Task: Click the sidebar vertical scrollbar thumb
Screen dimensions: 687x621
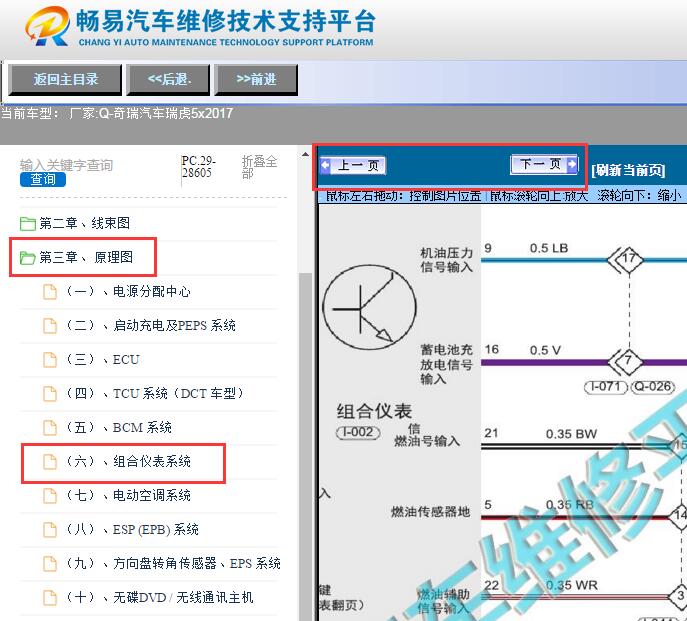Action: click(305, 446)
